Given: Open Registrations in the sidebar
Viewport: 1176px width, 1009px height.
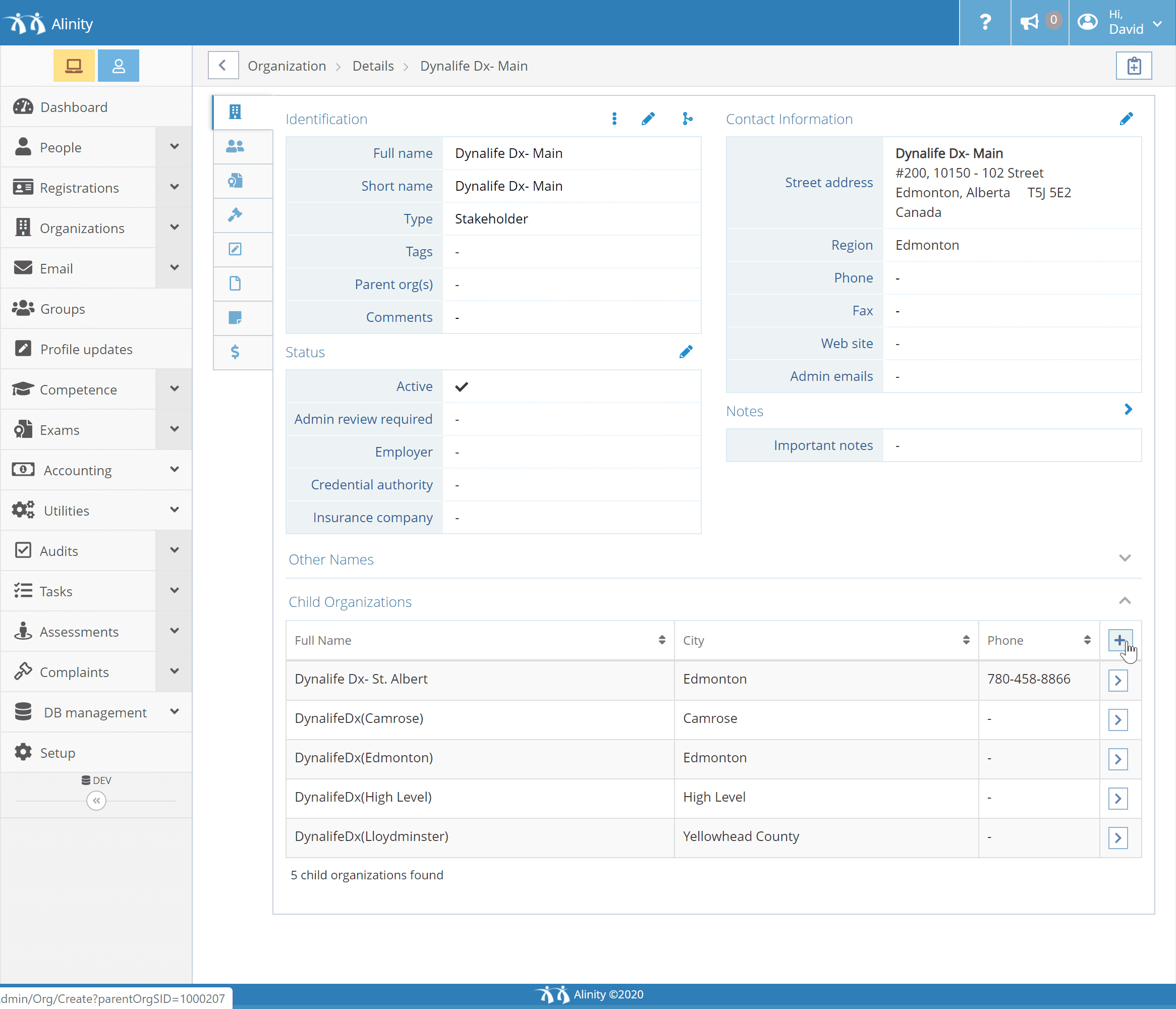Looking at the screenshot, I should (x=78, y=188).
